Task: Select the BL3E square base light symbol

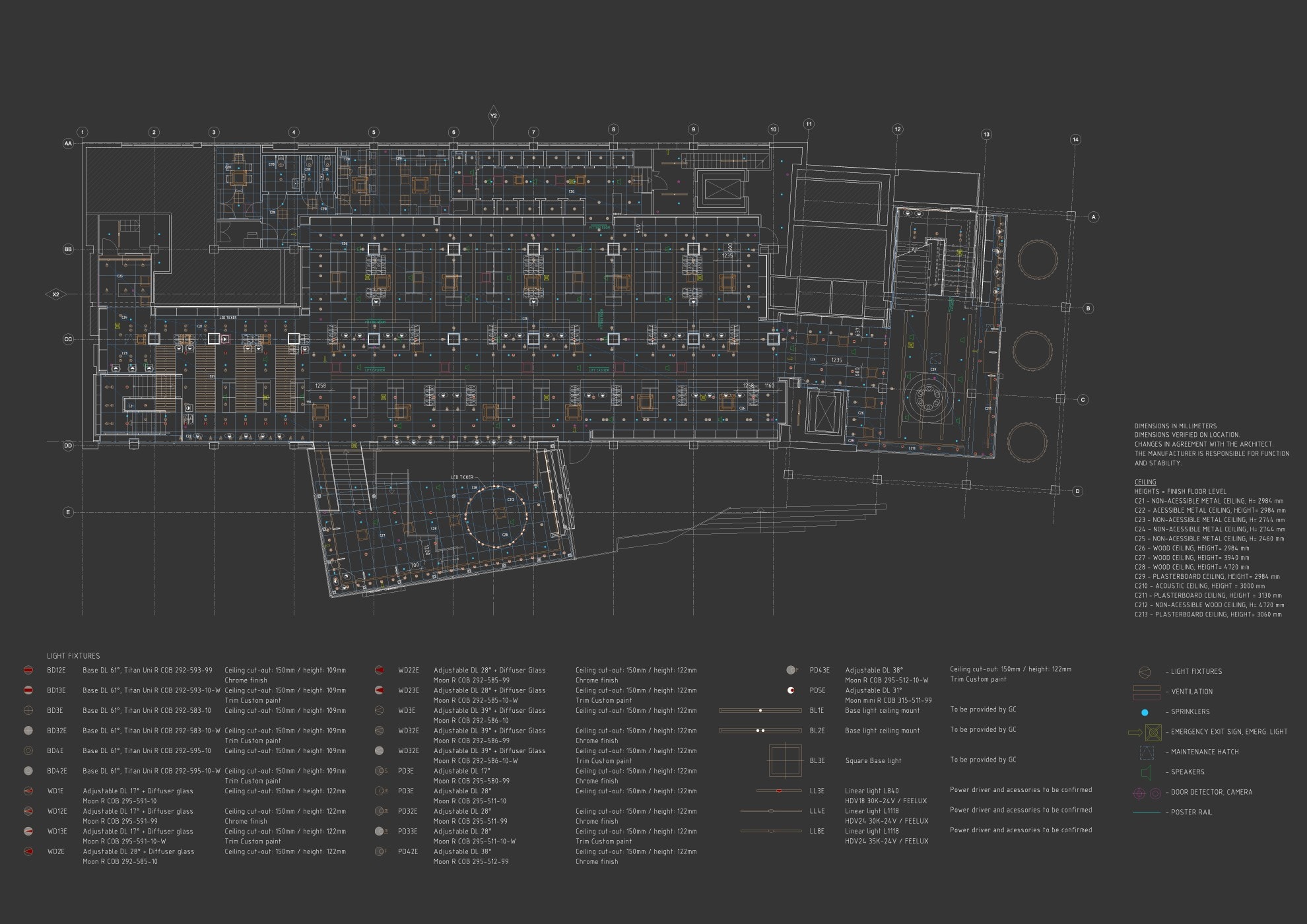Action: pyautogui.click(x=785, y=761)
